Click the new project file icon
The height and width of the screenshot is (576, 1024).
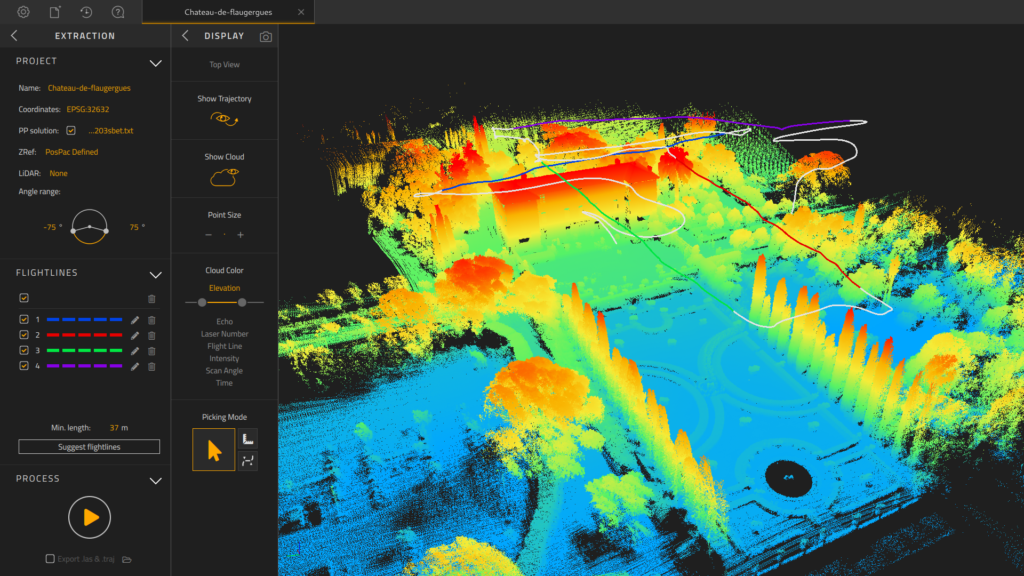pyautogui.click(x=55, y=12)
